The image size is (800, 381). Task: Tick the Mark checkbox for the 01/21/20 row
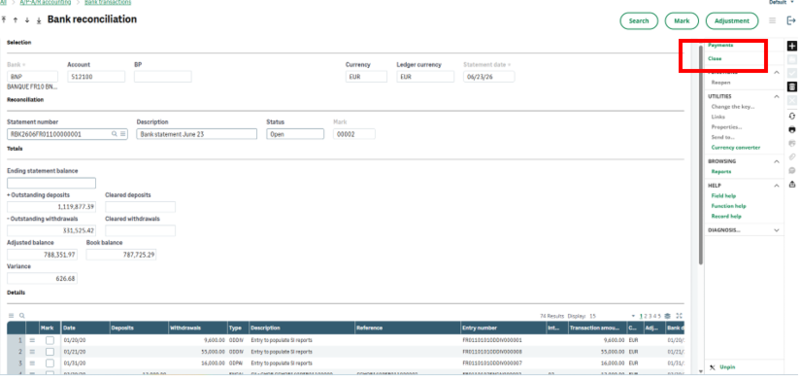(x=49, y=352)
